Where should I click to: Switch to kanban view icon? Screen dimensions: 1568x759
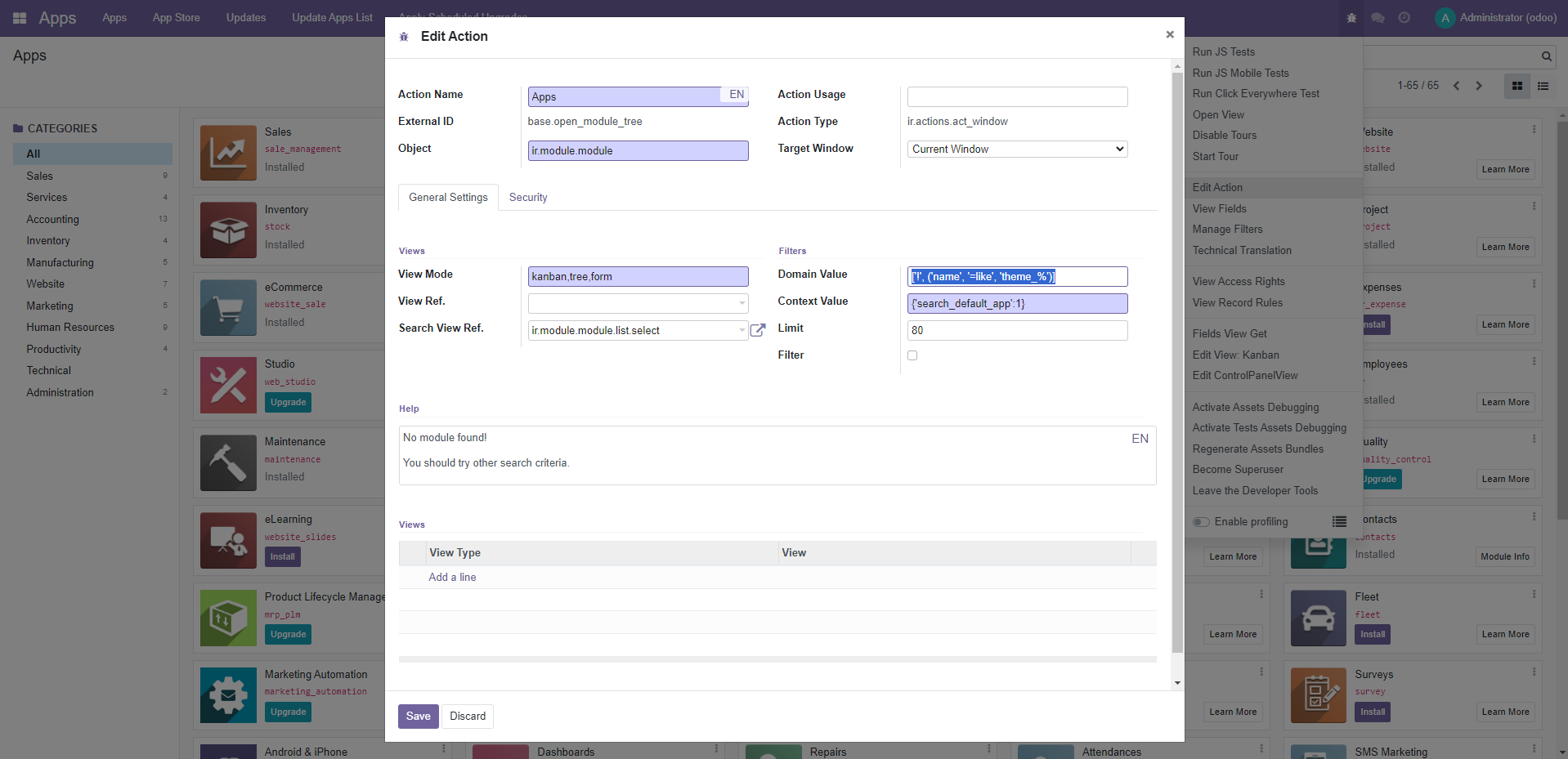[1517, 86]
